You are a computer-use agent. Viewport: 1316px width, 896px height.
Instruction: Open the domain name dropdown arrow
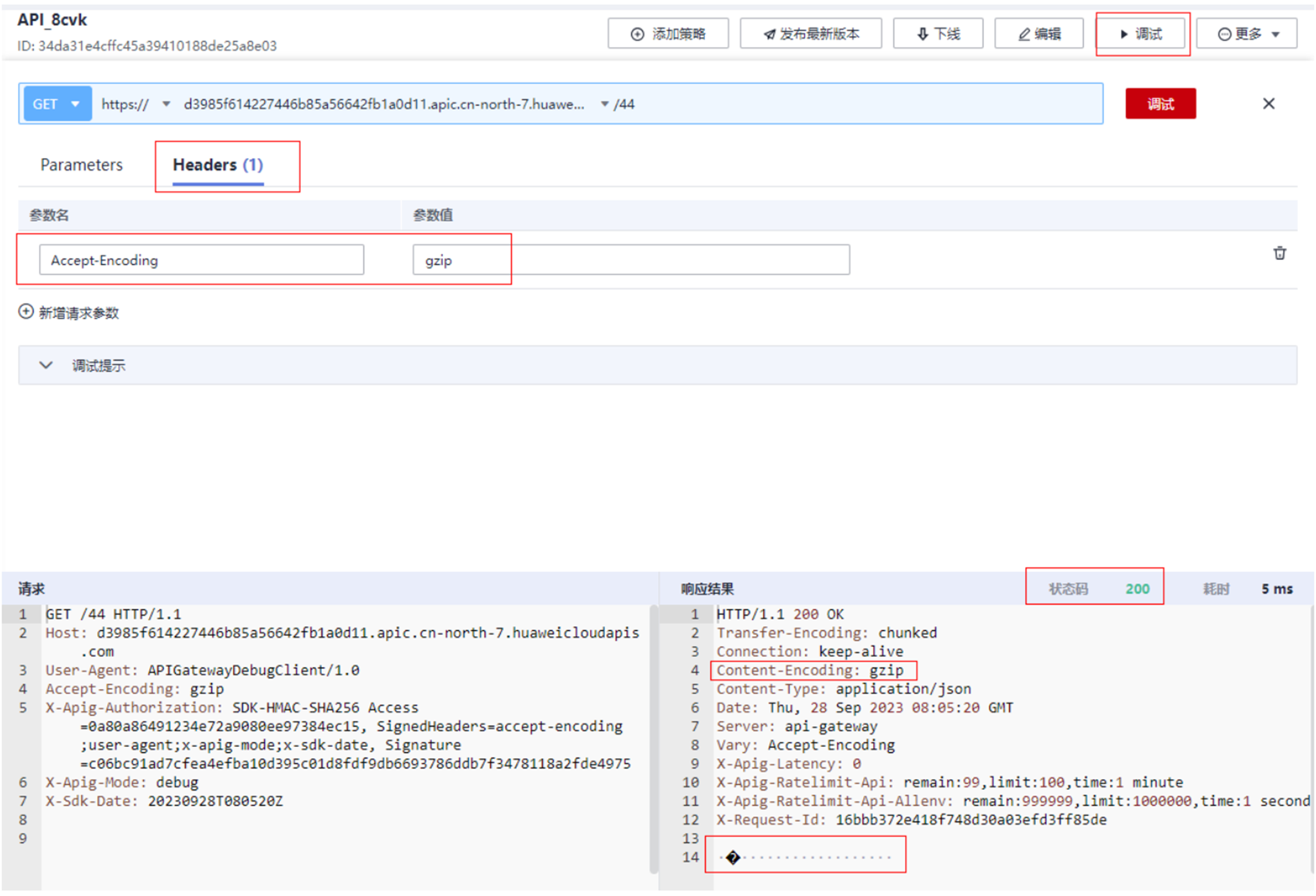pyautogui.click(x=604, y=104)
